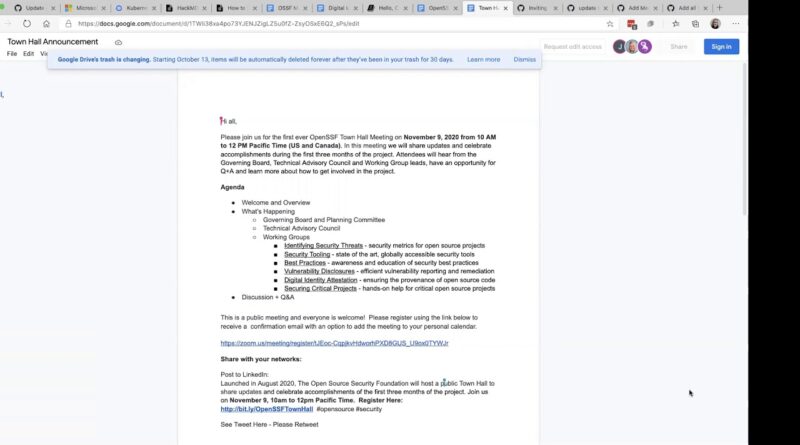Click the cloud document status icon
The image size is (800, 445).
(118, 42)
